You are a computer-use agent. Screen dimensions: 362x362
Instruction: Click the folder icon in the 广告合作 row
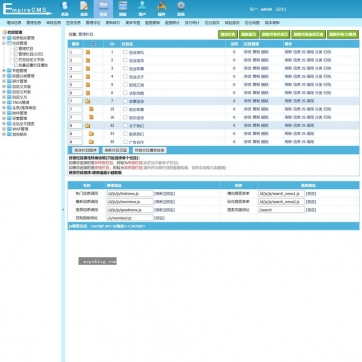(91, 142)
